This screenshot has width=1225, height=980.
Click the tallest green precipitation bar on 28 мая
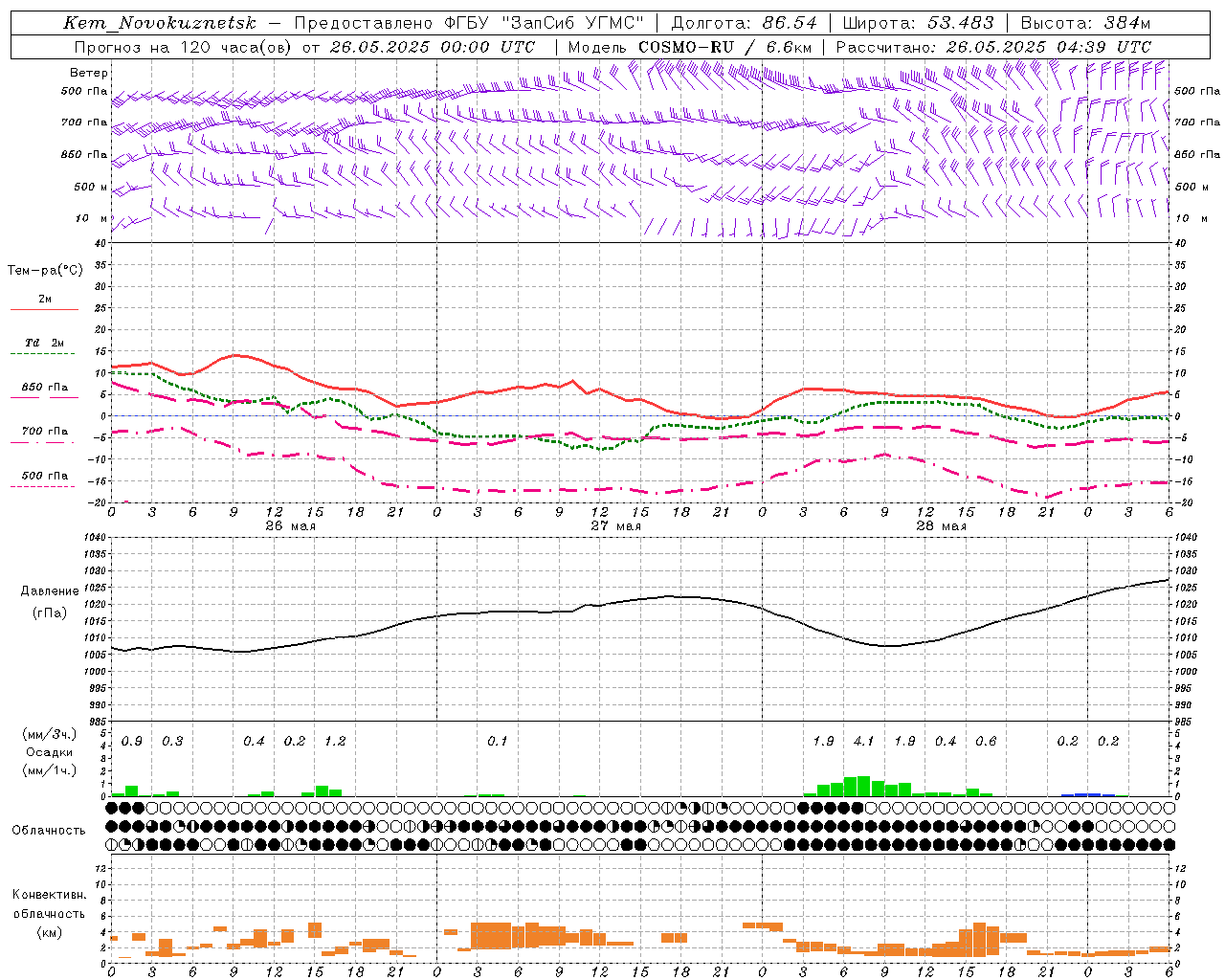pos(864,786)
